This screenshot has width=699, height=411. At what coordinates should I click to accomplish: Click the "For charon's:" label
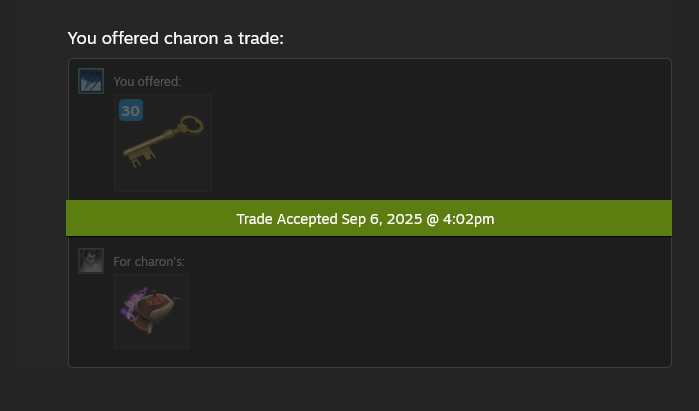(x=149, y=262)
